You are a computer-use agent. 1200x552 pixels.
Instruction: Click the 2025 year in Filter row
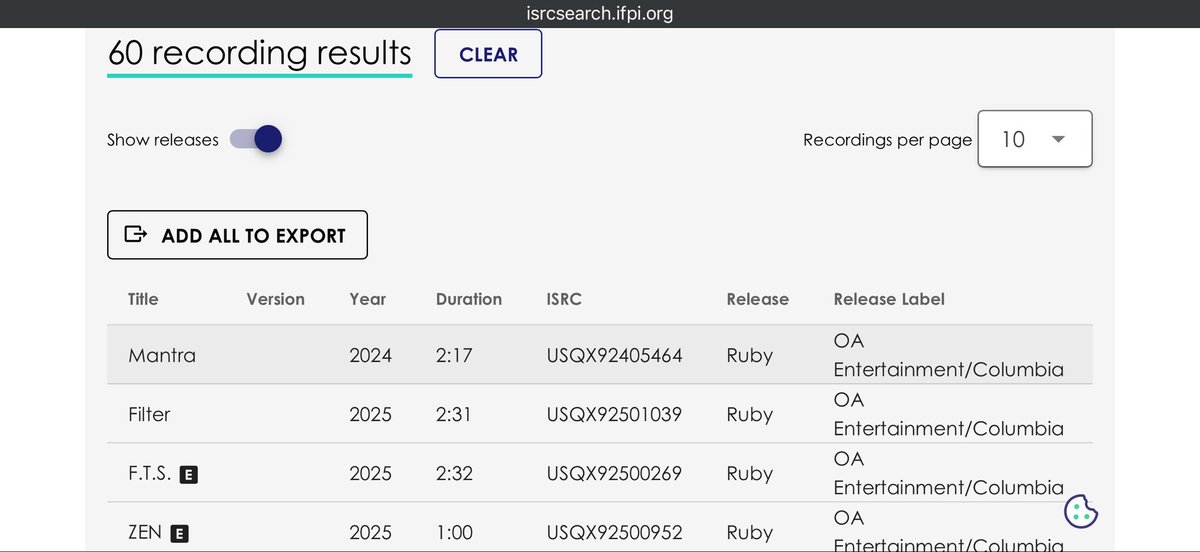(x=371, y=414)
